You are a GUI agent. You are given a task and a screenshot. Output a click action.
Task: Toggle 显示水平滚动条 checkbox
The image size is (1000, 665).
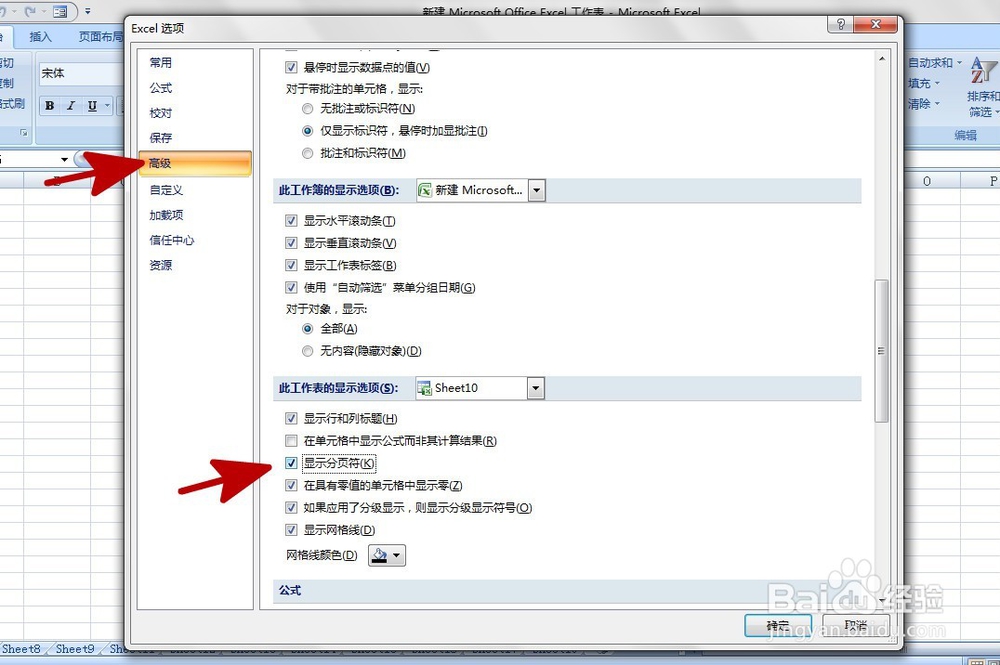(291, 221)
